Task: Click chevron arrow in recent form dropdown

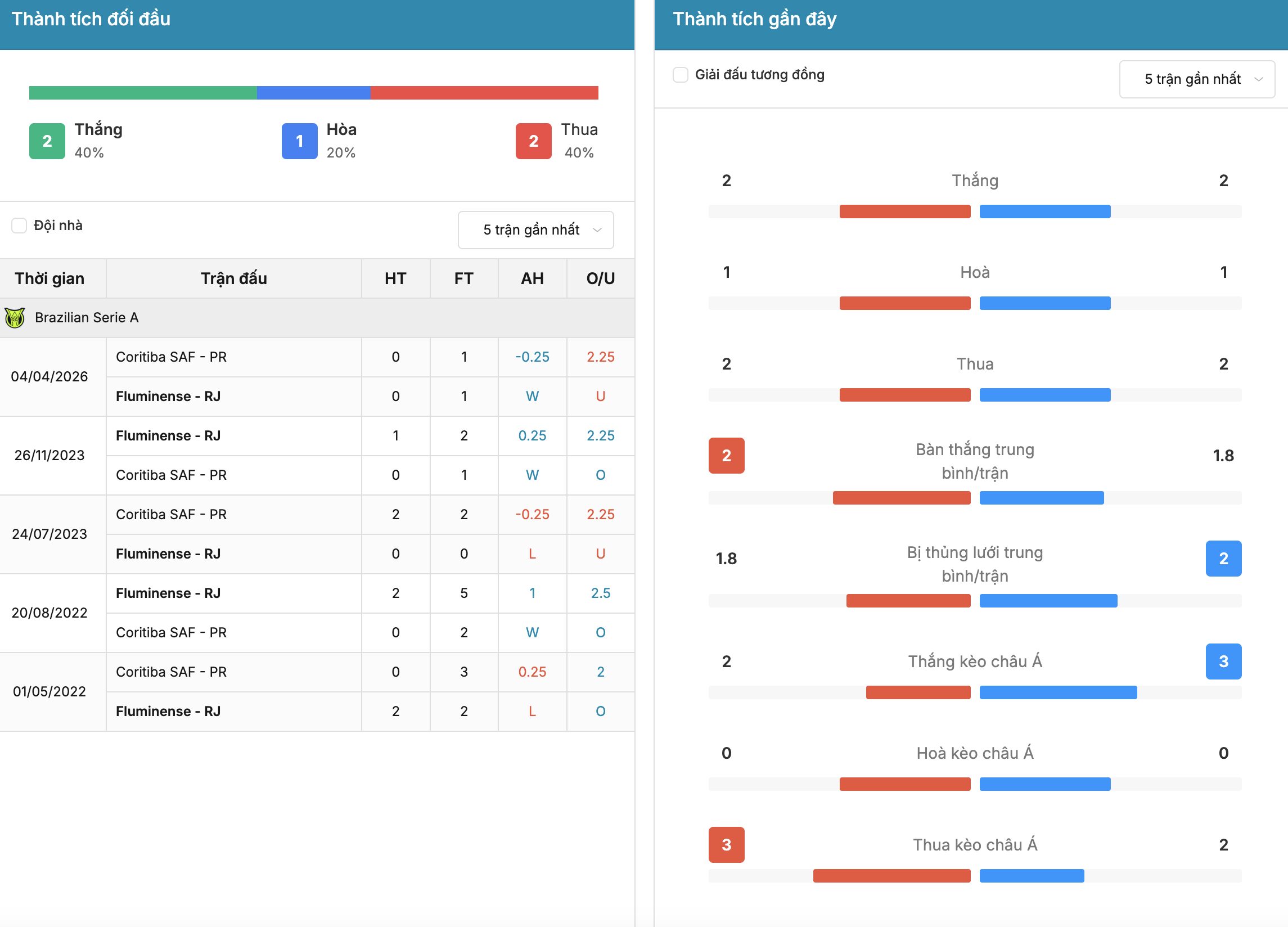Action: click(1258, 79)
